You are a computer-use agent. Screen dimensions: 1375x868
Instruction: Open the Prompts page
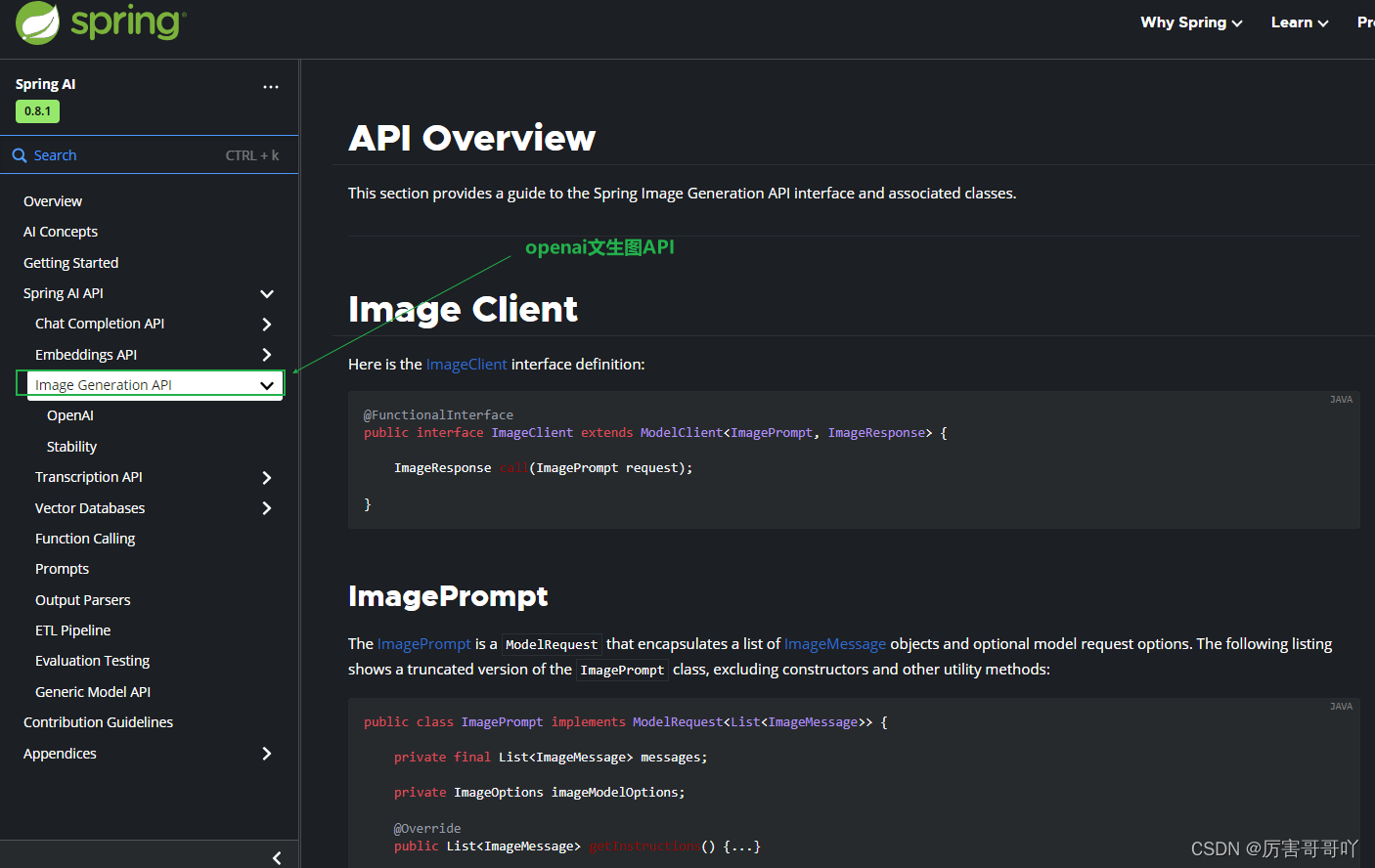pyautogui.click(x=62, y=569)
